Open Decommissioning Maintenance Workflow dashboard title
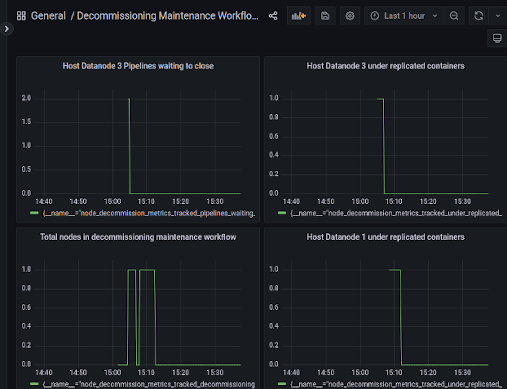Image resolution: width=507 pixels, height=389 pixels. pos(167,16)
